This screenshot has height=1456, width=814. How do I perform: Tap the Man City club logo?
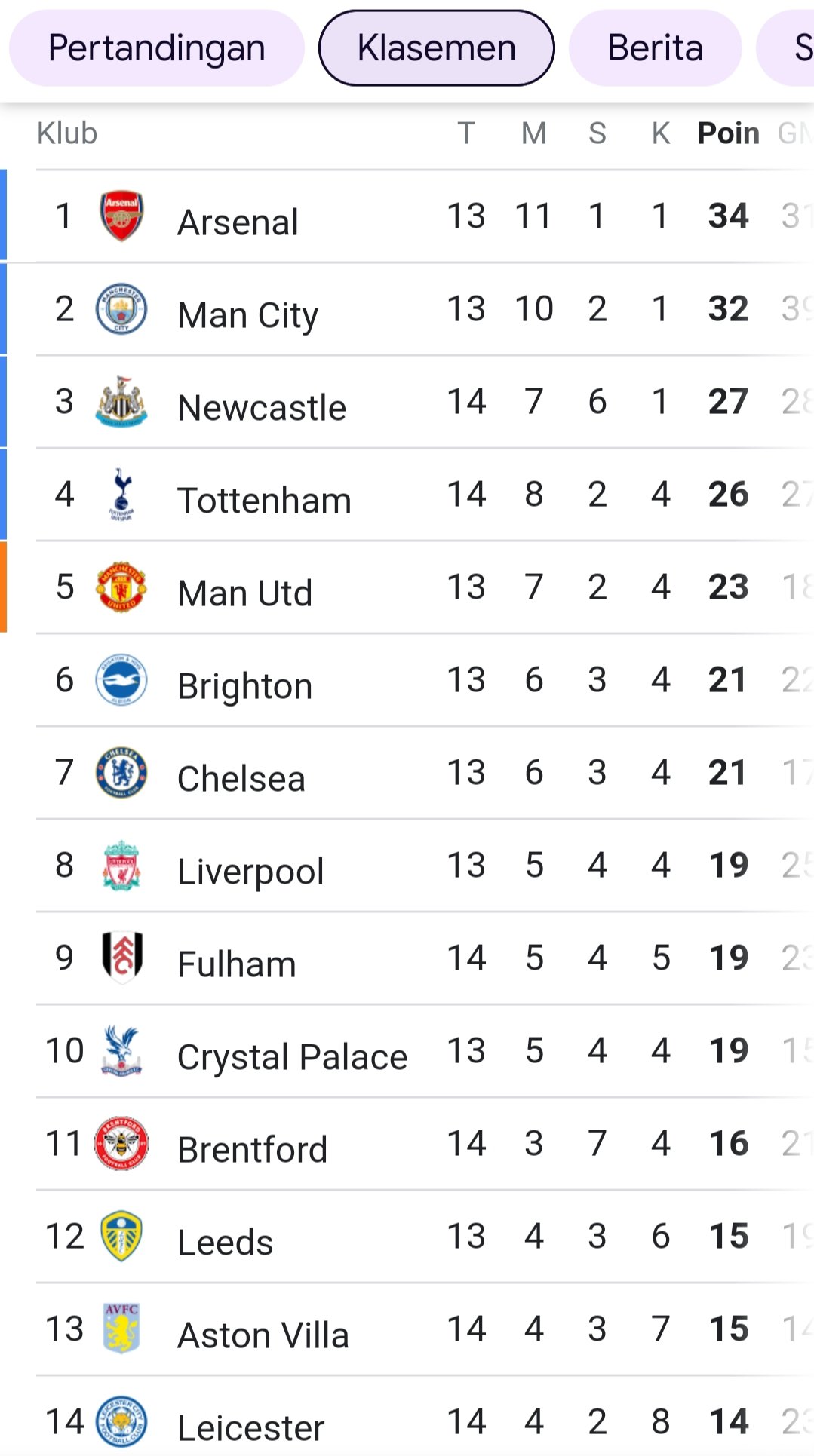(121, 309)
